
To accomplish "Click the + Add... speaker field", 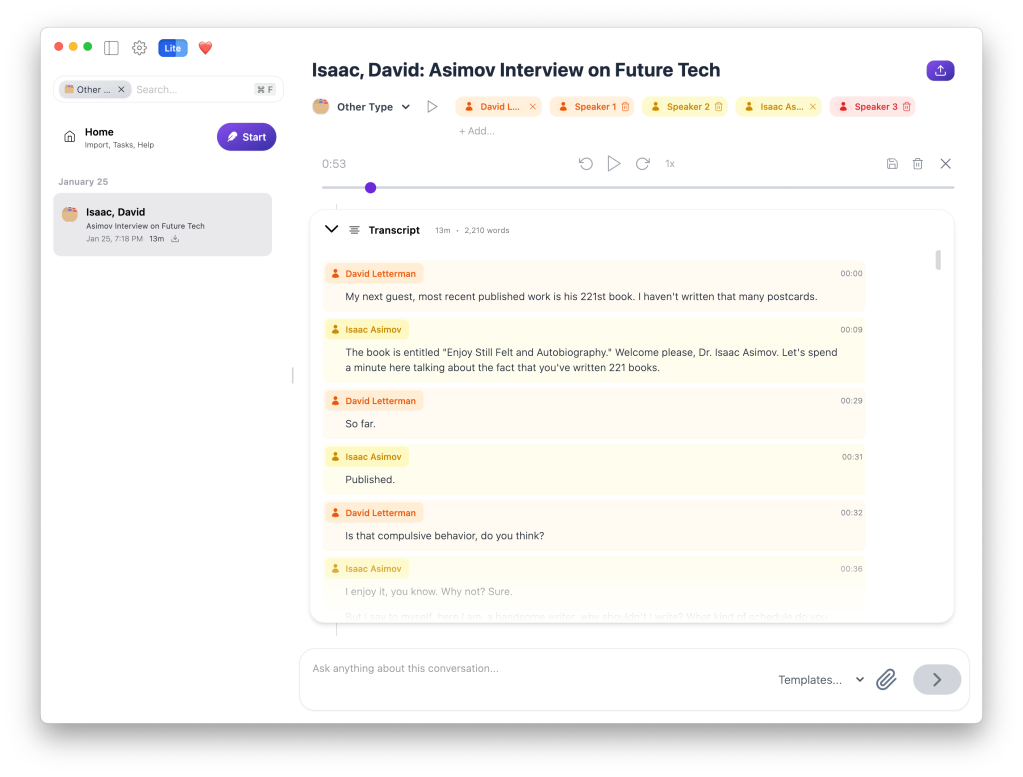I will [x=477, y=131].
